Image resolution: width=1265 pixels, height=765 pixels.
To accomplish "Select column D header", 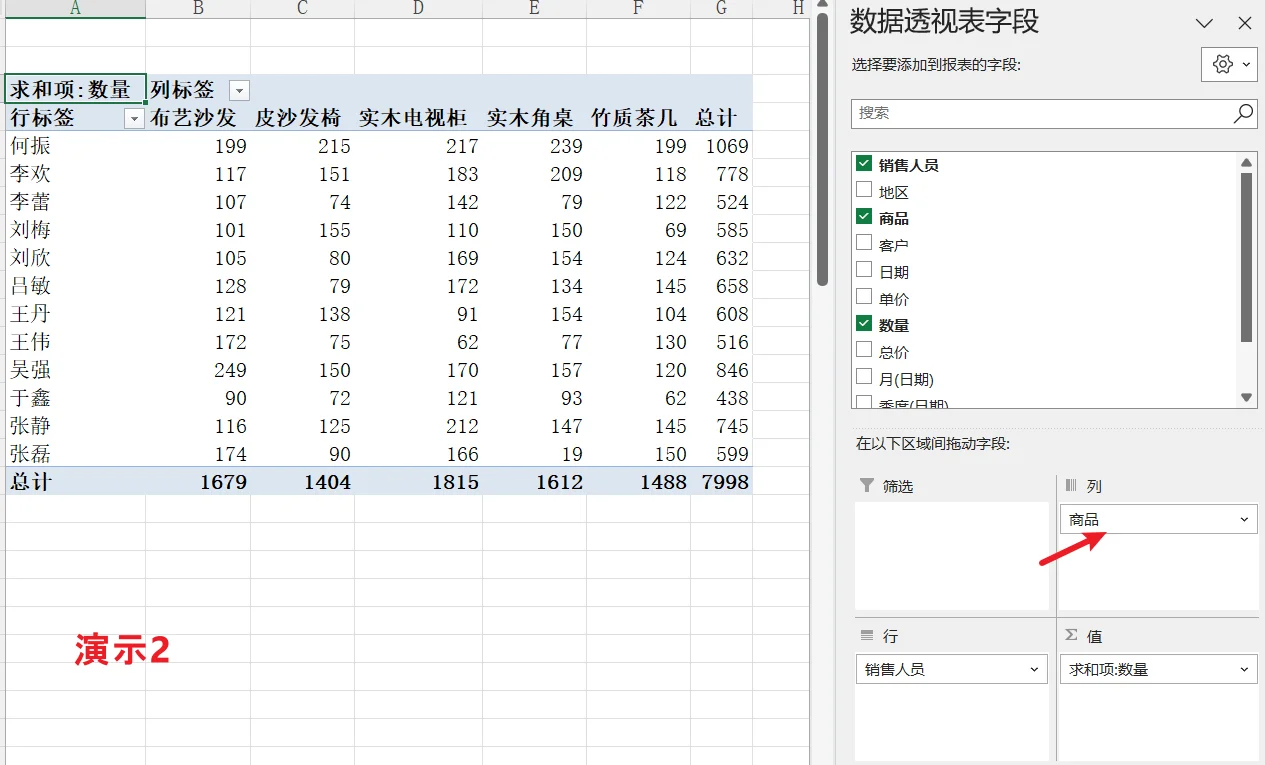I will tap(418, 9).
